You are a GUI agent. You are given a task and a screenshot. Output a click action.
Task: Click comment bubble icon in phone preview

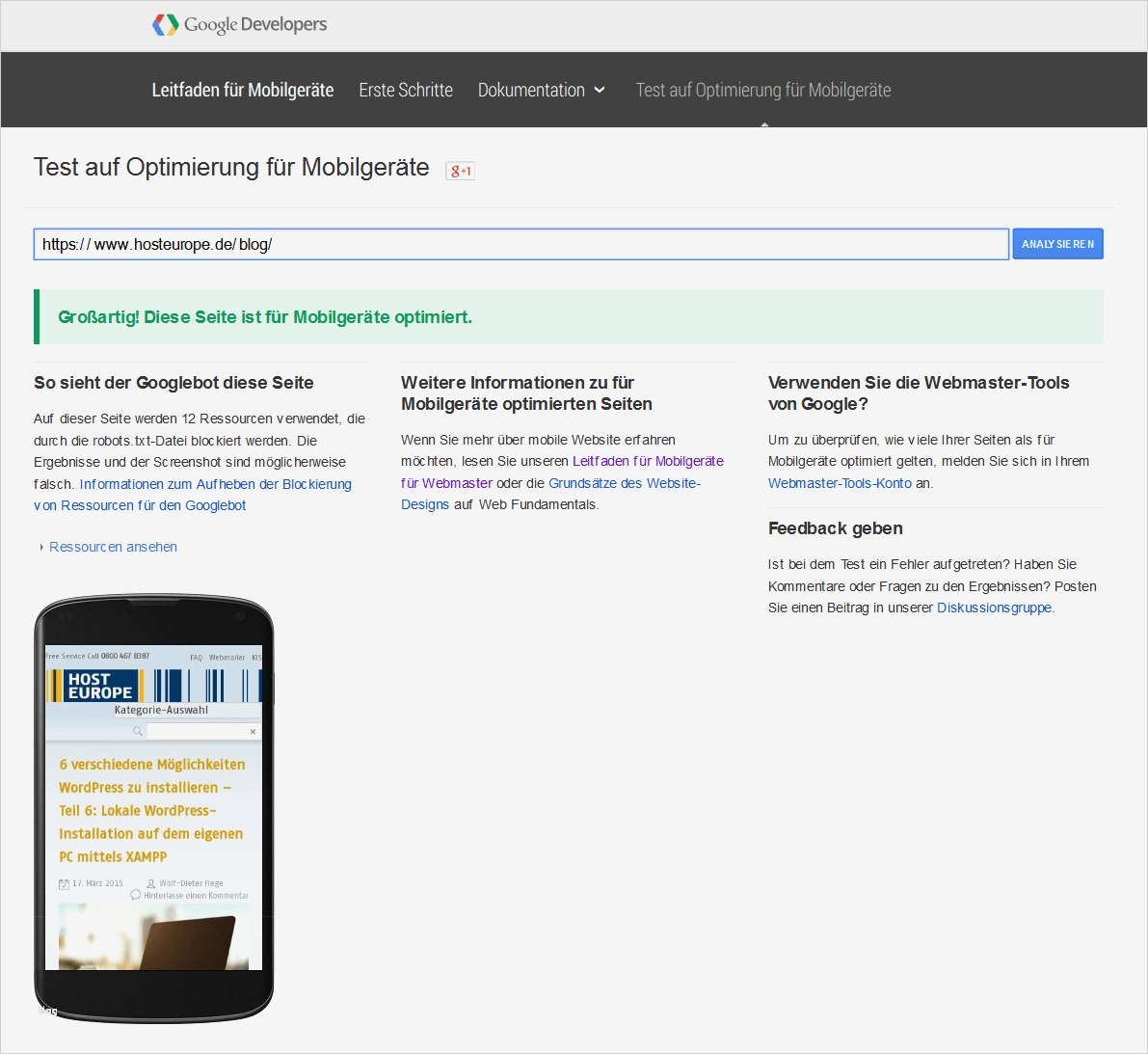(x=136, y=895)
